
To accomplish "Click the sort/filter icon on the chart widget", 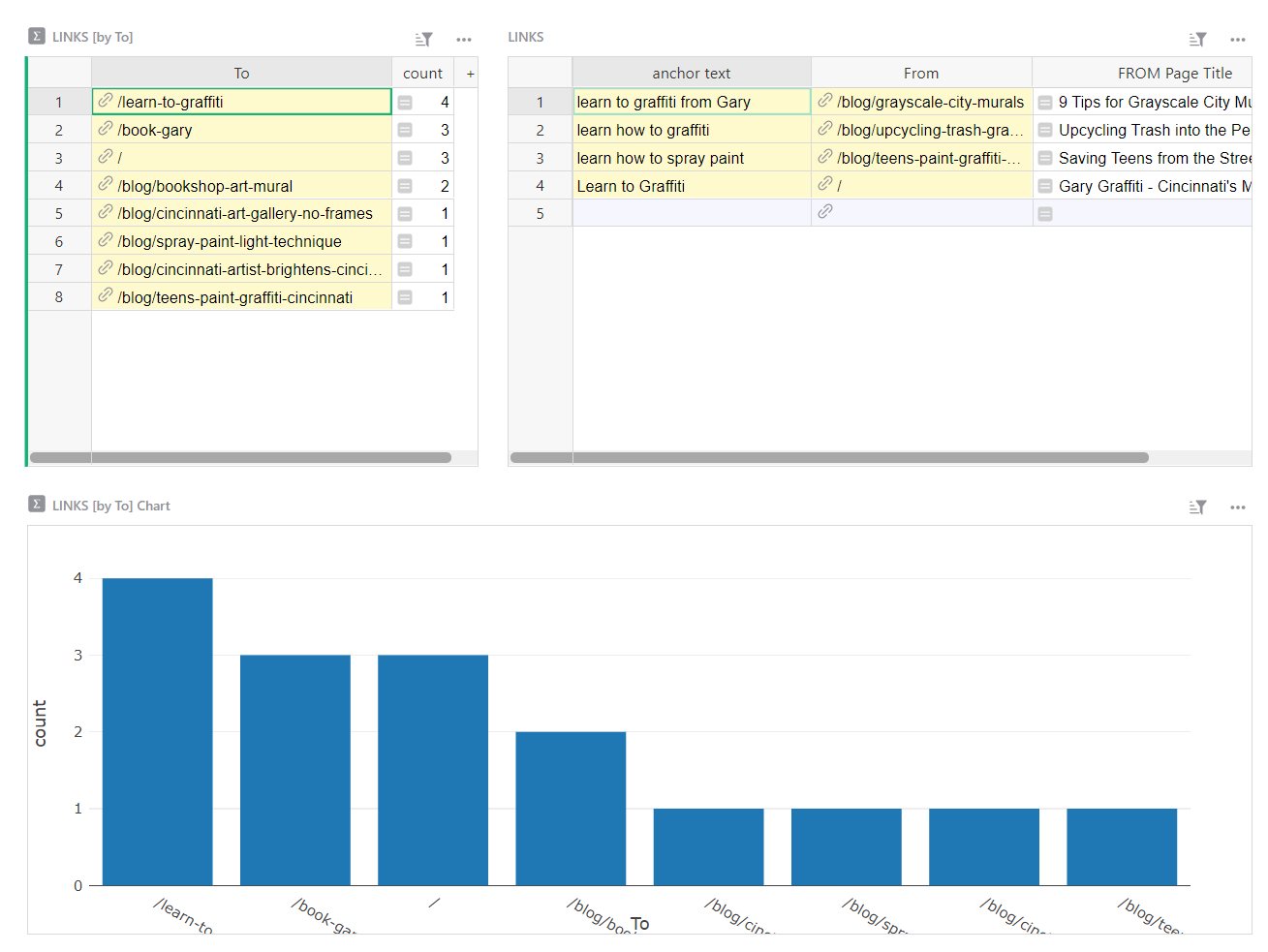I will (1197, 506).
